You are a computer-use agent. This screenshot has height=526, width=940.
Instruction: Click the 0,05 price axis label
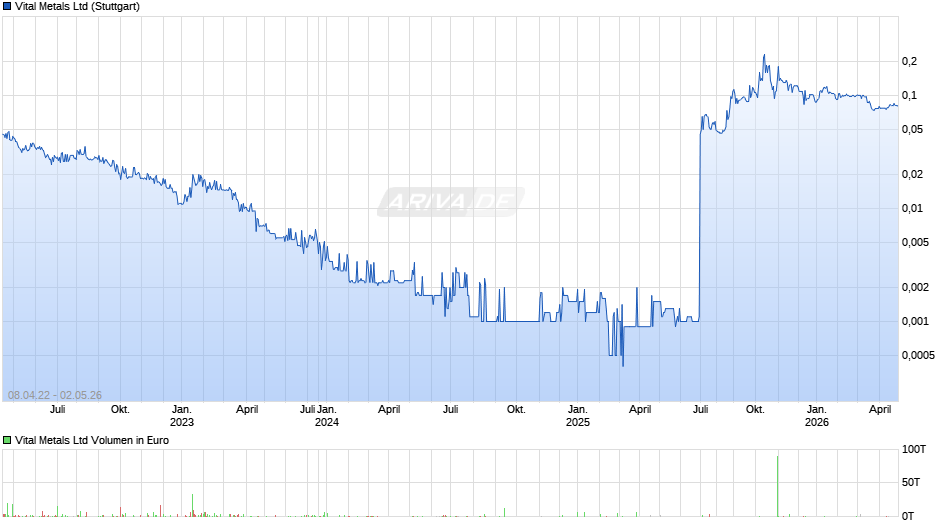pyautogui.click(x=912, y=130)
